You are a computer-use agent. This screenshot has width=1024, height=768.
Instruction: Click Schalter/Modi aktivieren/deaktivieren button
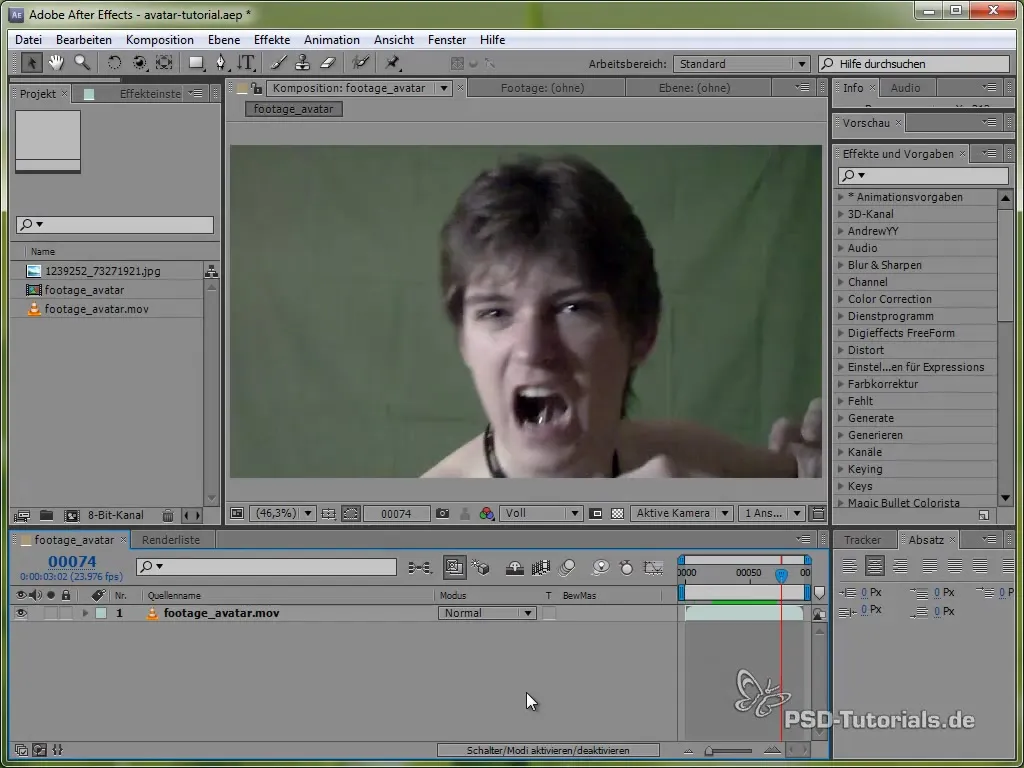coord(548,750)
